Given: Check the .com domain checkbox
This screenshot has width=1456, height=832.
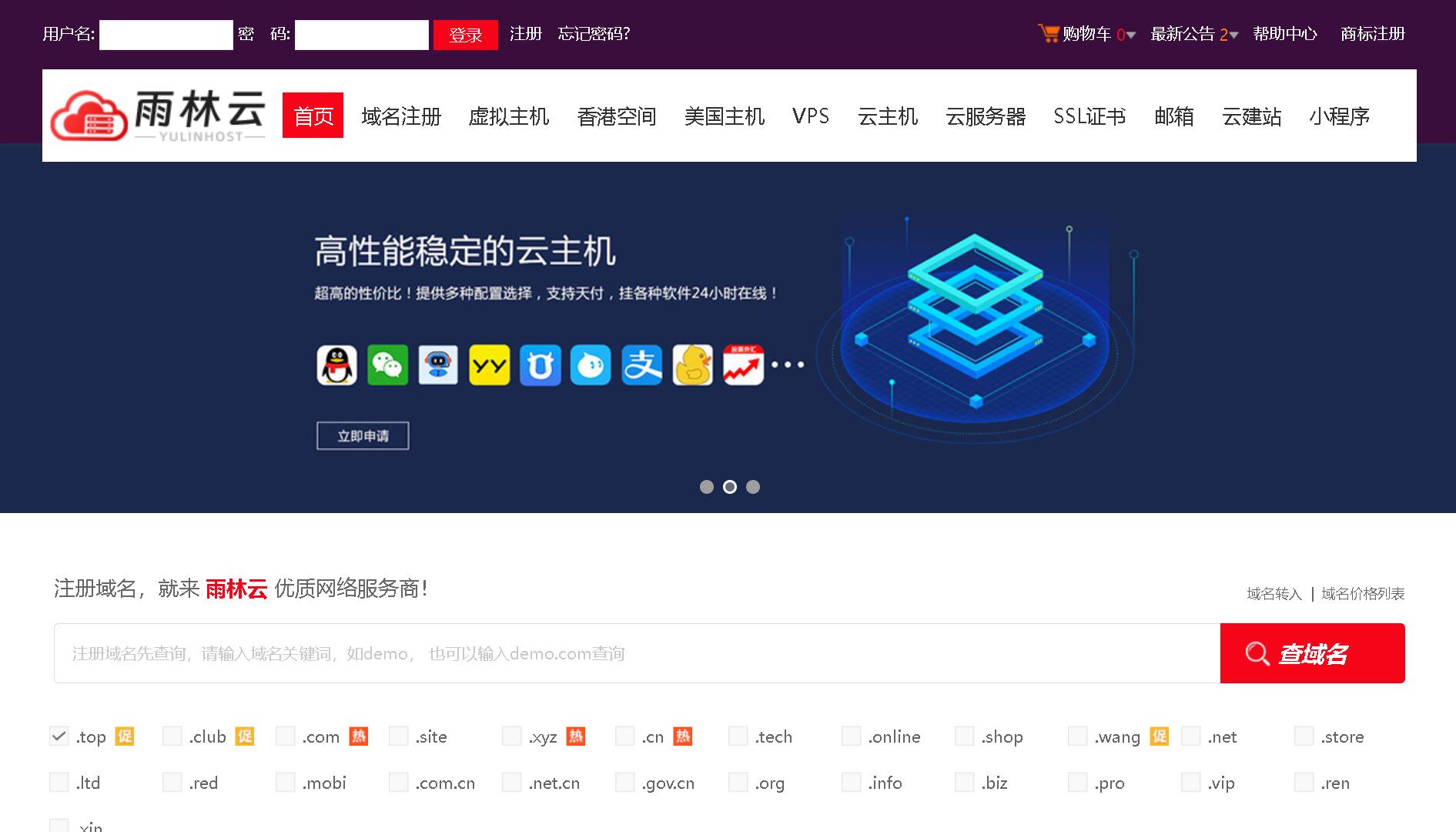Looking at the screenshot, I should [286, 736].
